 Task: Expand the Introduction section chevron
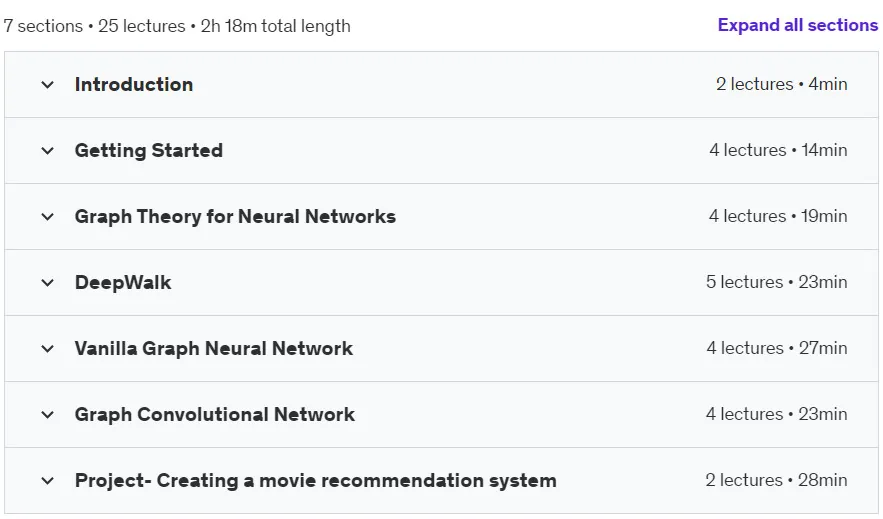tap(48, 85)
